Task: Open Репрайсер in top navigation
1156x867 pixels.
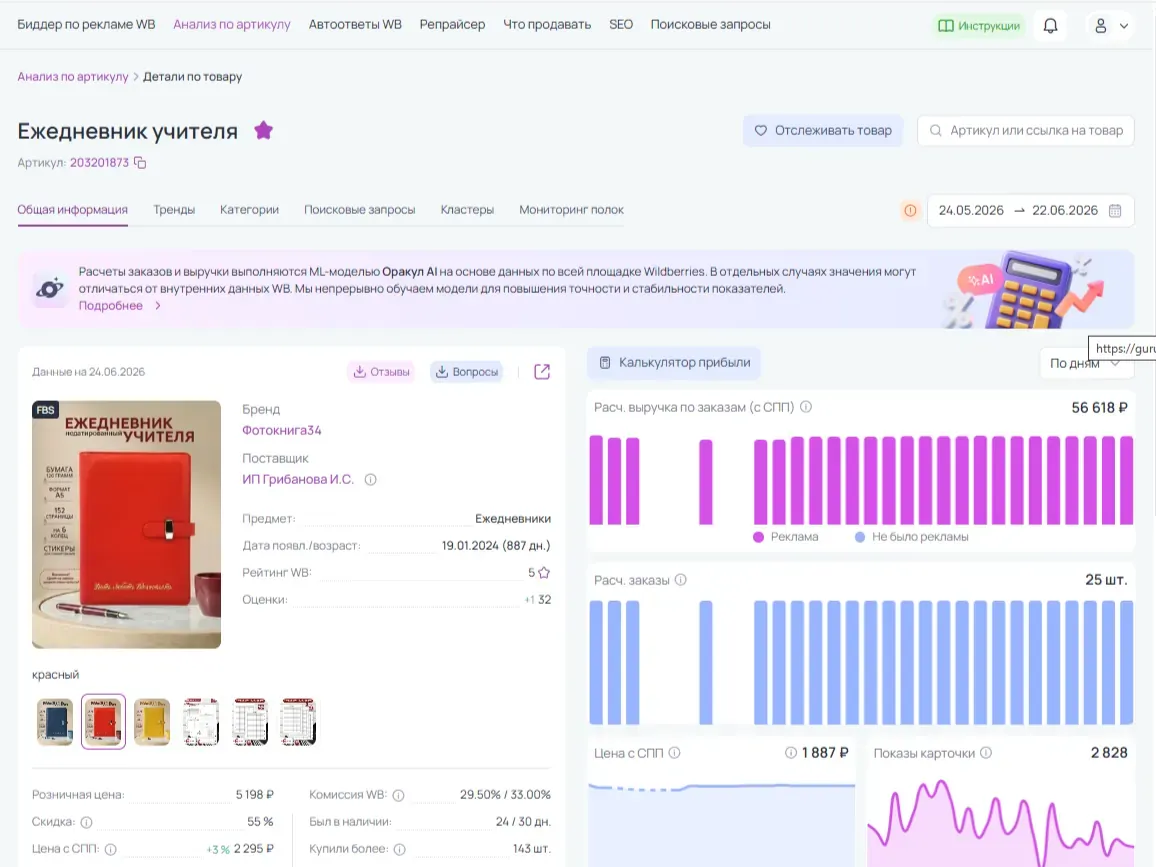Action: click(452, 24)
